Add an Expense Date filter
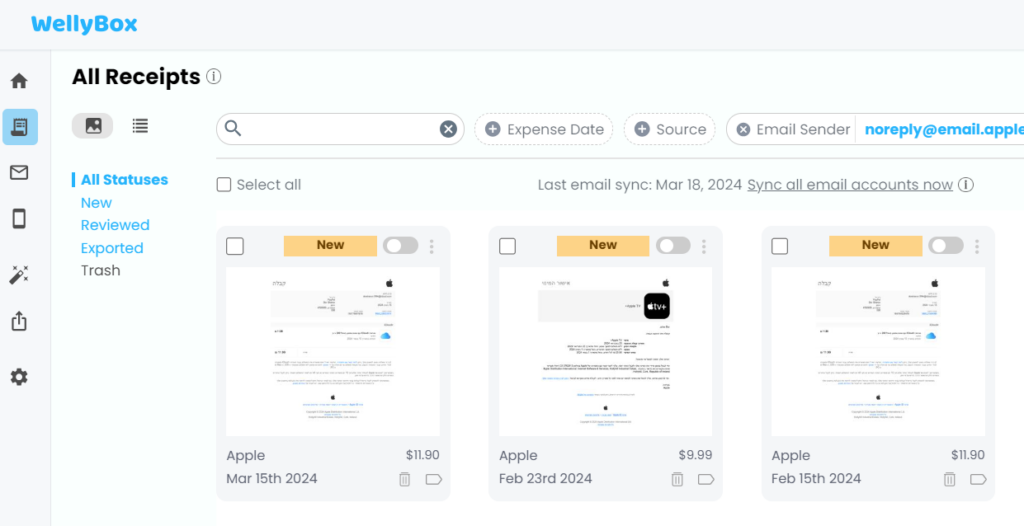The width and height of the screenshot is (1024, 526). point(544,129)
